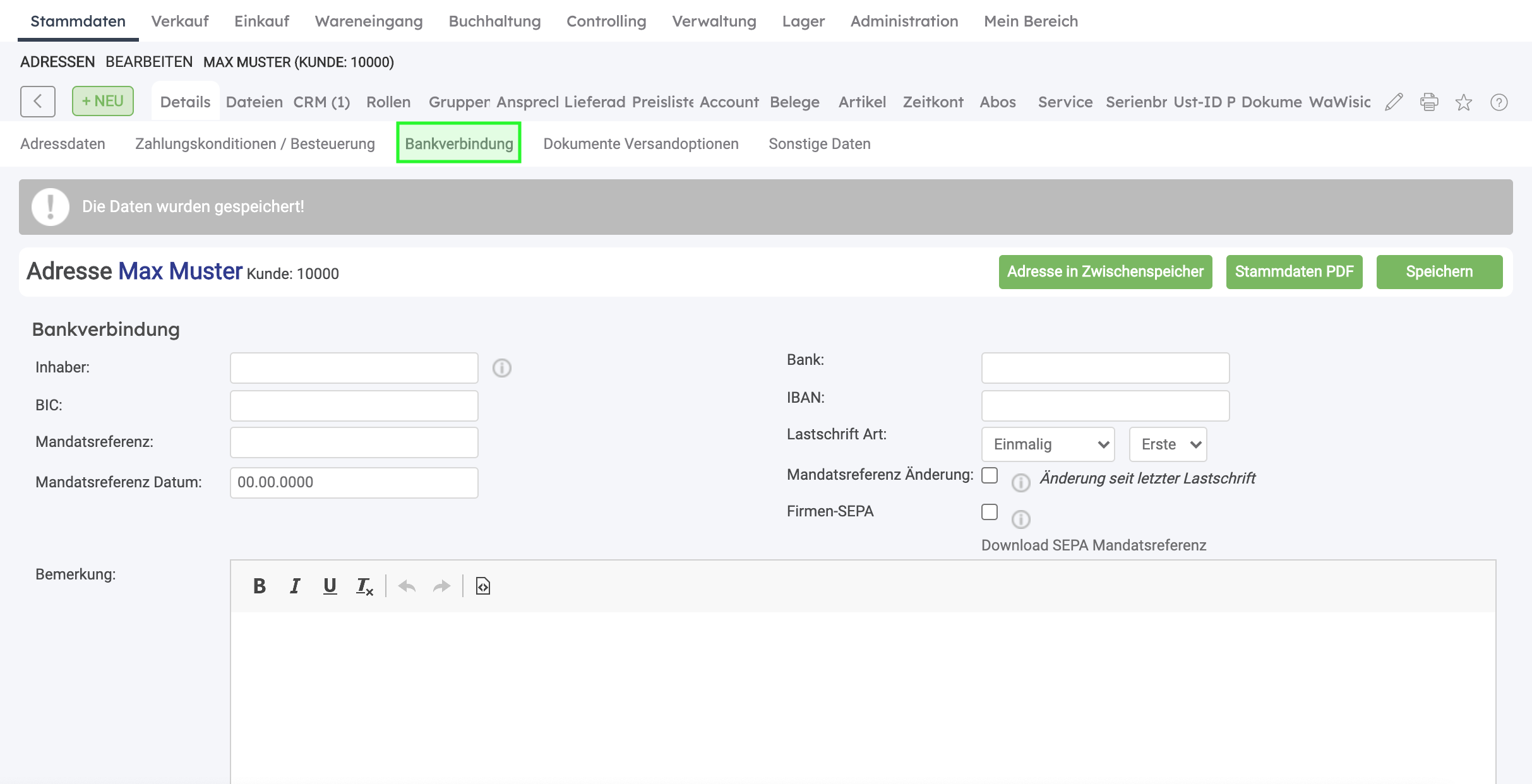Open the Buchhaltung menu
This screenshot has height=784, width=1532.
point(494,21)
